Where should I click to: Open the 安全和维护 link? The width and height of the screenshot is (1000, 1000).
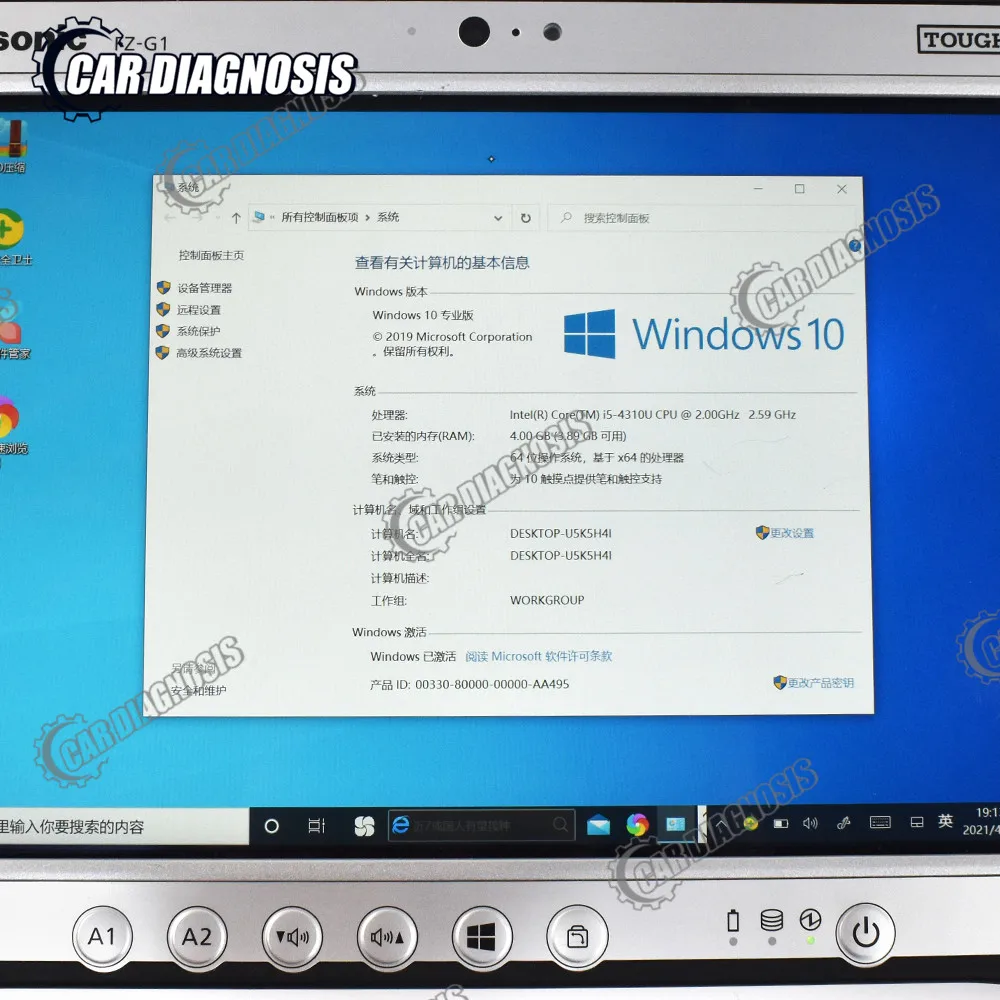(198, 690)
